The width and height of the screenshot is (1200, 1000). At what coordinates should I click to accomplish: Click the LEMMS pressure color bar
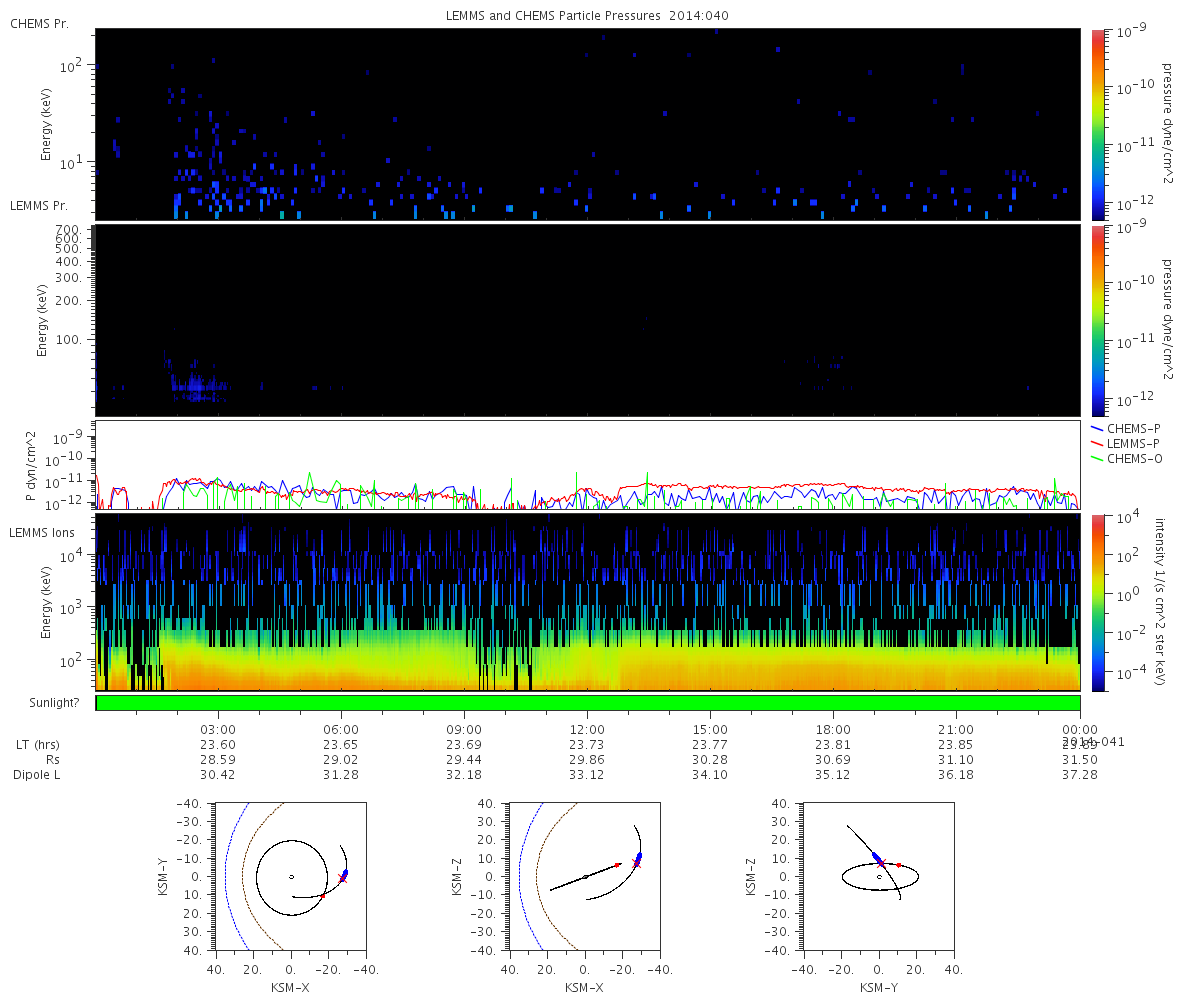click(1098, 320)
